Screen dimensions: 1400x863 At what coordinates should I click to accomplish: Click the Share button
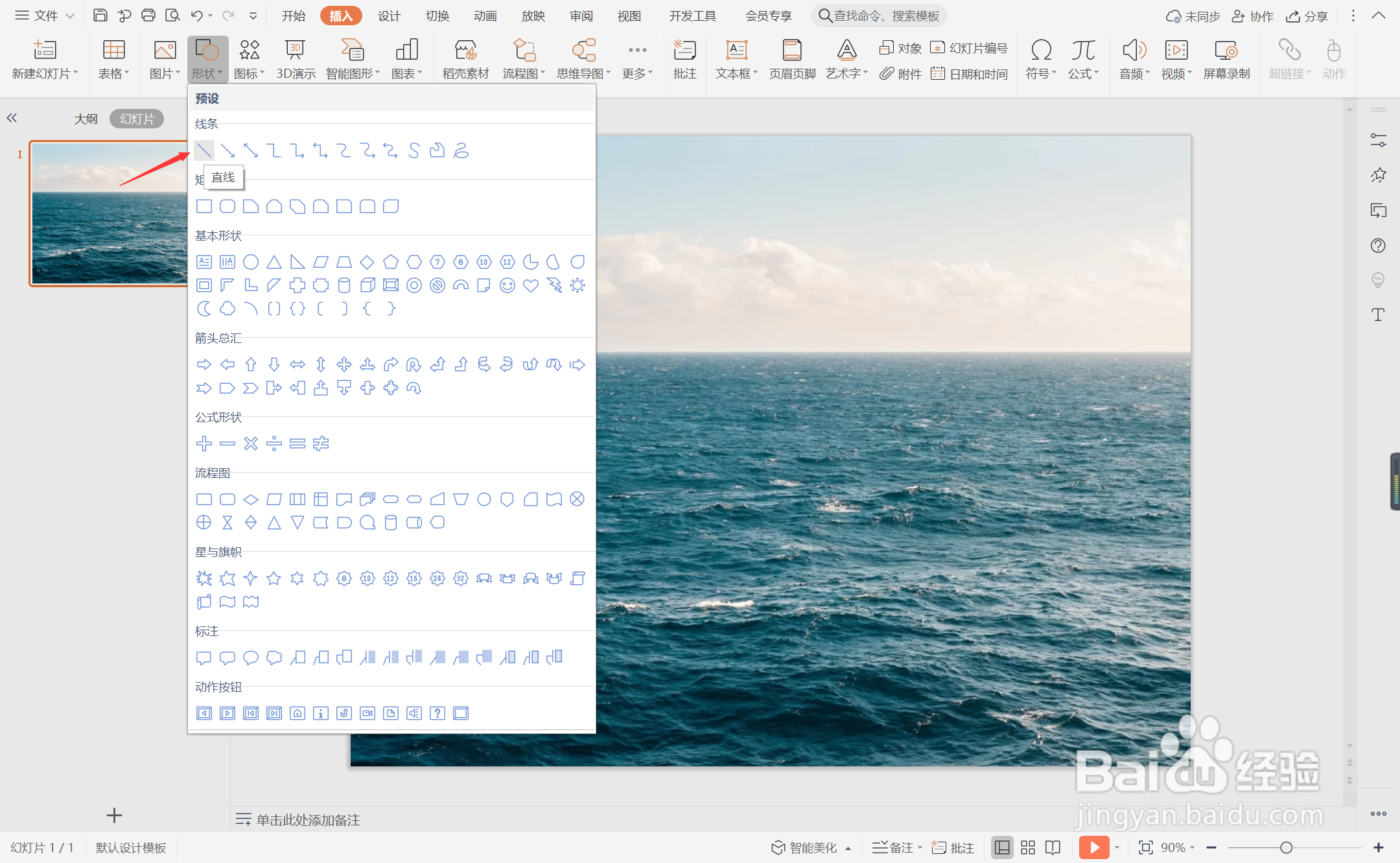point(1307,16)
